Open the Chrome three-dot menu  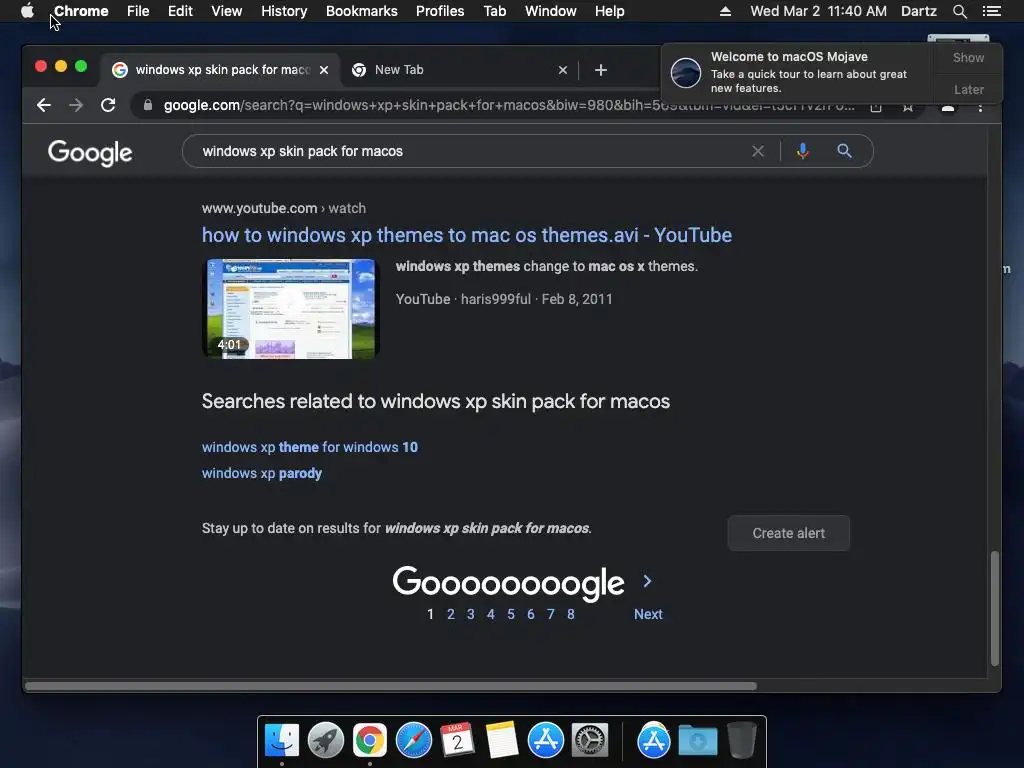pos(980,106)
